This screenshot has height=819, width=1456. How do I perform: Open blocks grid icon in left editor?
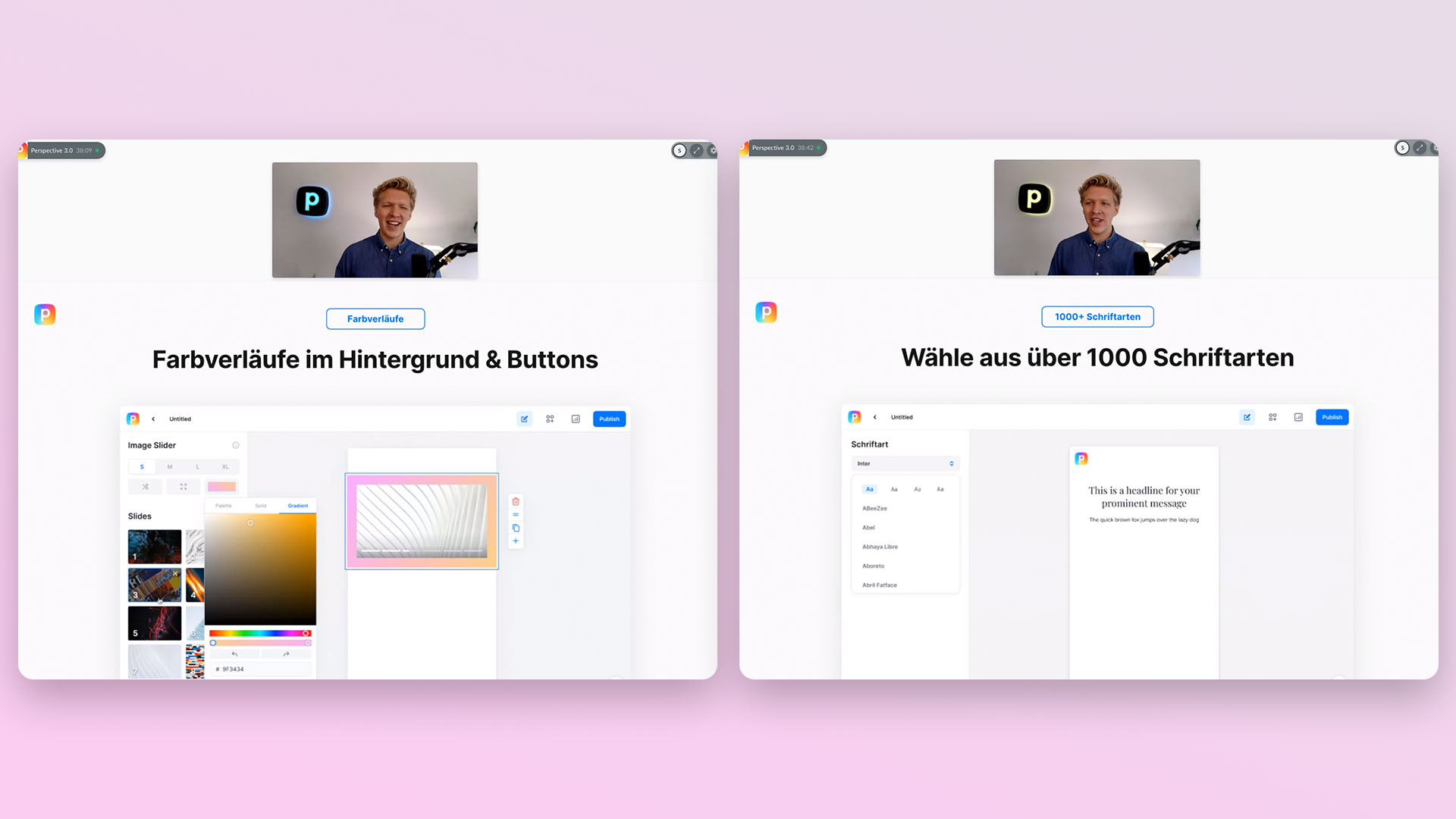point(550,419)
